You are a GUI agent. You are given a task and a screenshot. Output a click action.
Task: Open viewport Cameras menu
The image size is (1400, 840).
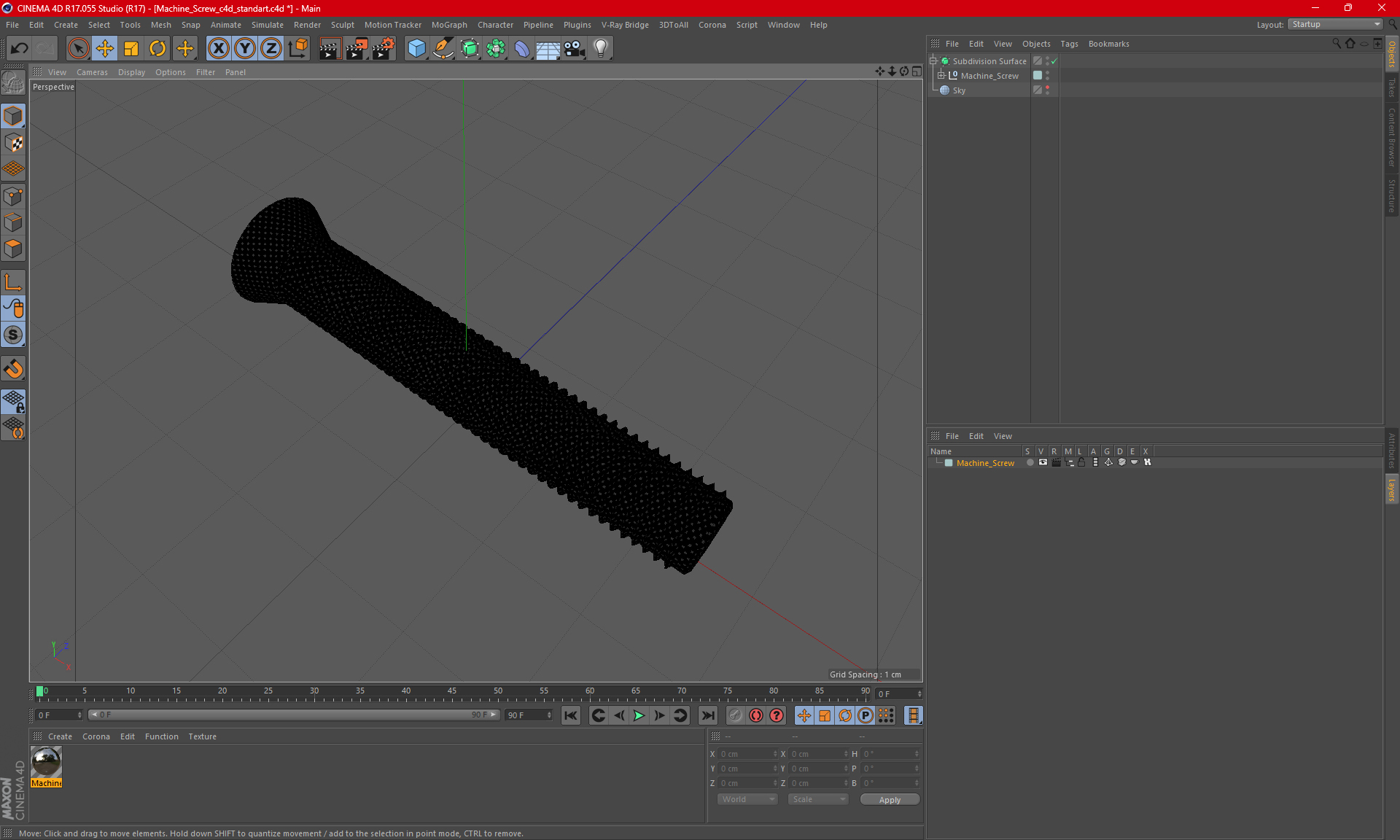pos(92,72)
